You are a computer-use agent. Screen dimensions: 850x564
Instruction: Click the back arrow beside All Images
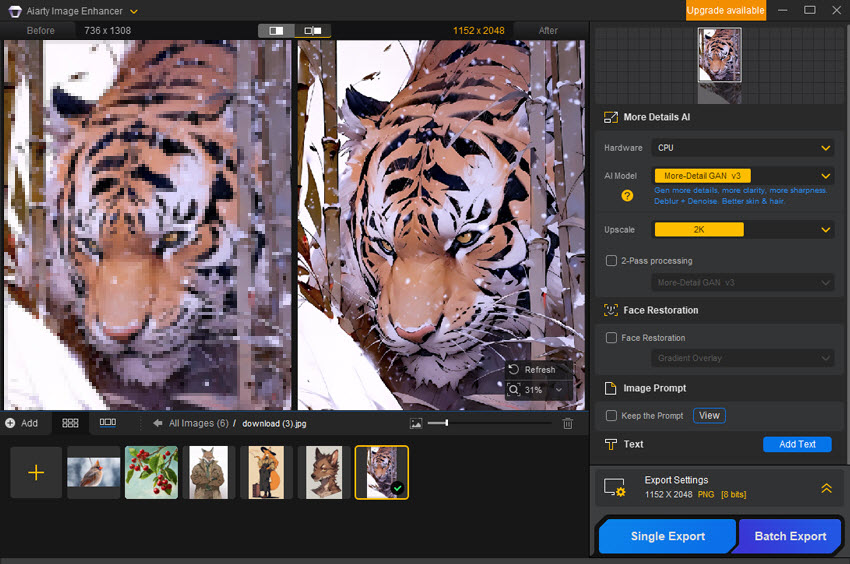click(x=158, y=423)
